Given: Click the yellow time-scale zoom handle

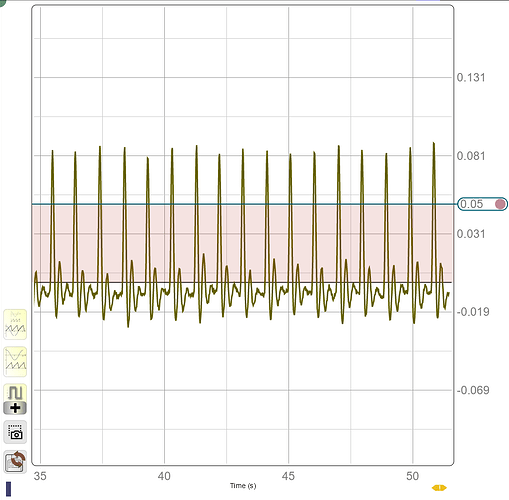Looking at the screenshot, I should (x=439, y=488).
